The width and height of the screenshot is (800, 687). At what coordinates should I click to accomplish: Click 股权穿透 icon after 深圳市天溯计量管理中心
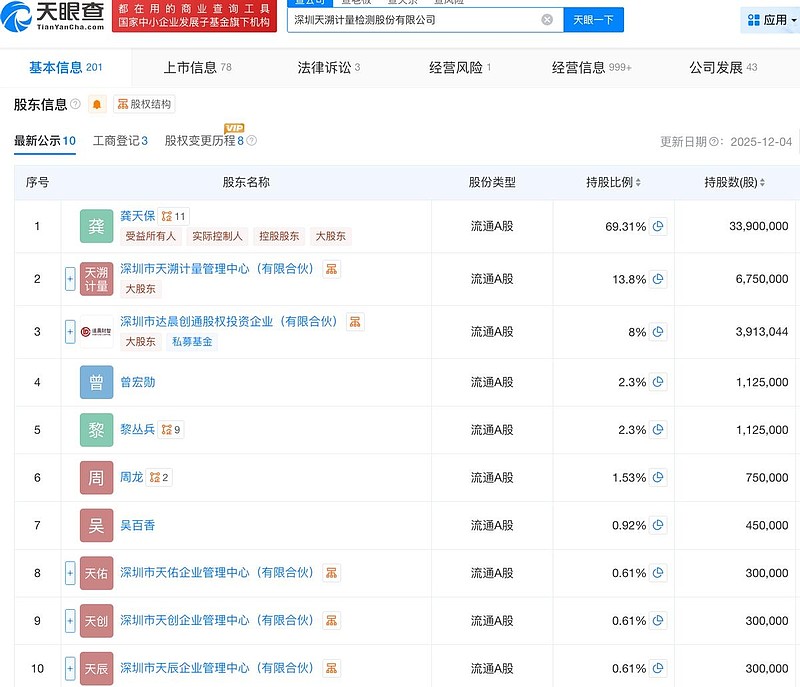[x=333, y=269]
